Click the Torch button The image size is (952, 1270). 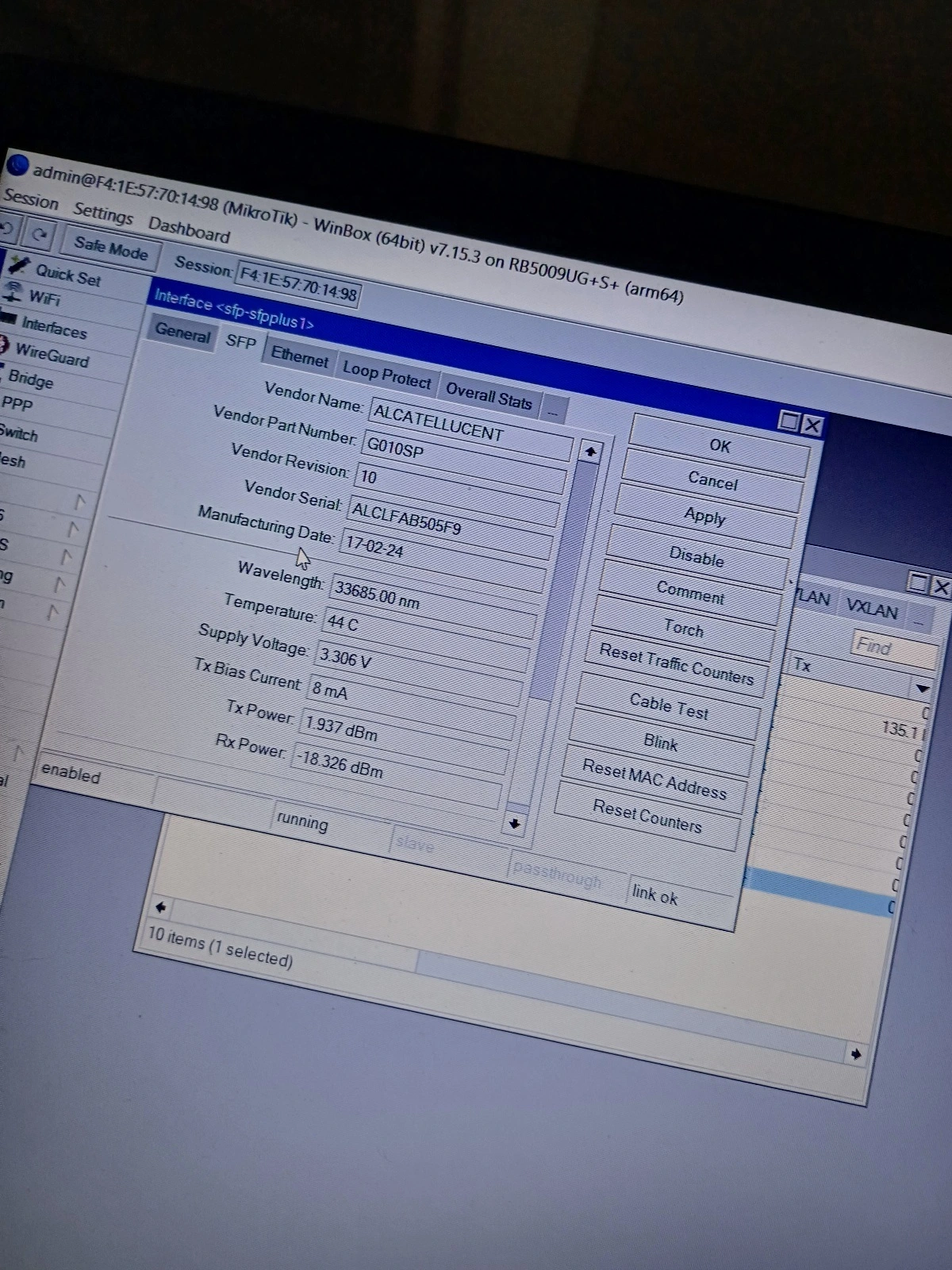(683, 629)
